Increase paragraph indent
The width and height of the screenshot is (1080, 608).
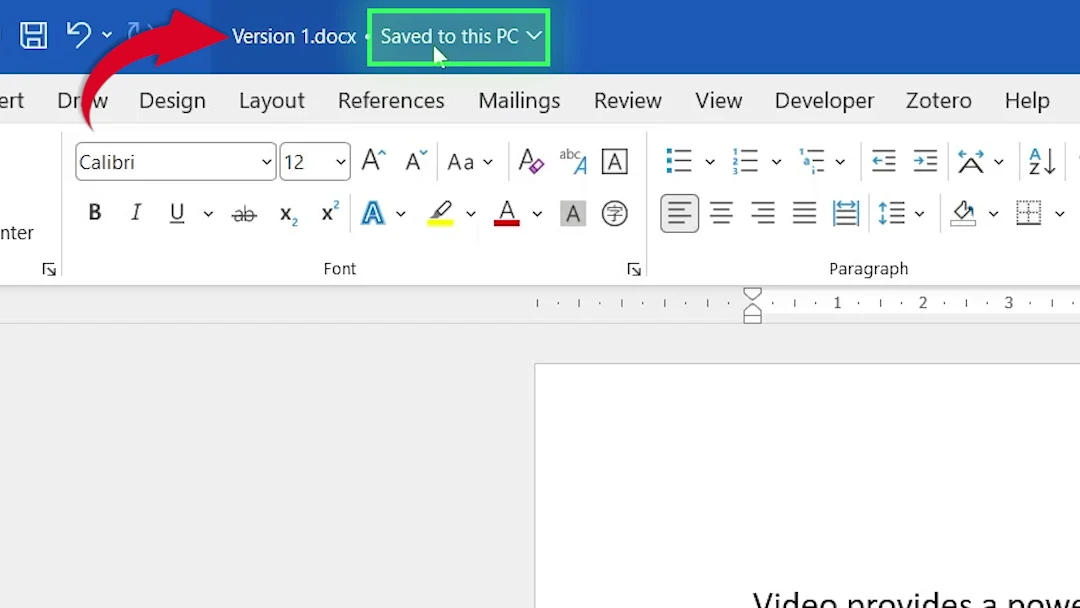pyautogui.click(x=925, y=161)
